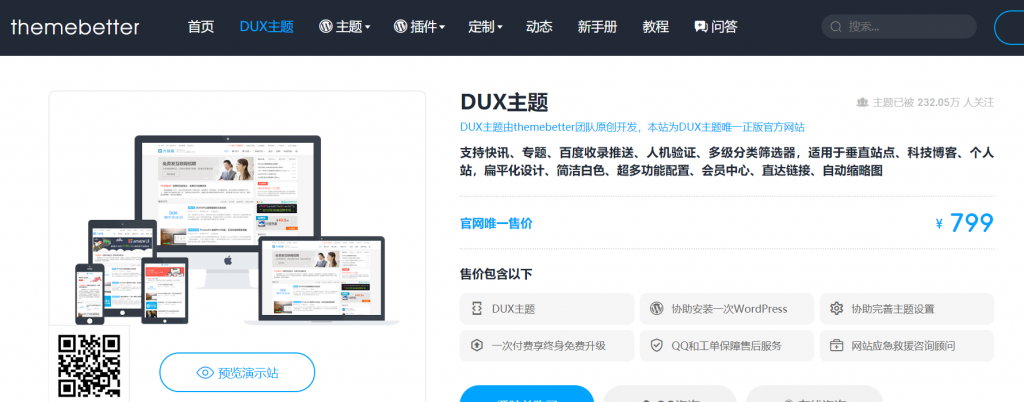Open the 教程 nav item
Image resolution: width=1024 pixels, height=402 pixels.
tap(656, 27)
